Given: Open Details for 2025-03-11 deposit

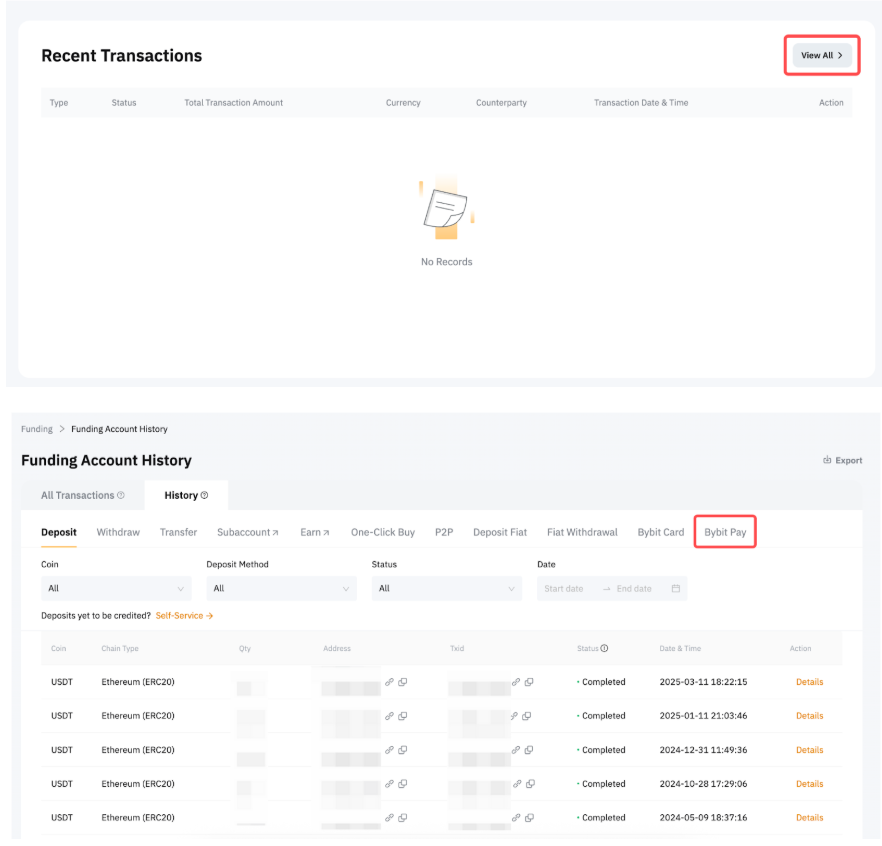Looking at the screenshot, I should pos(809,682).
